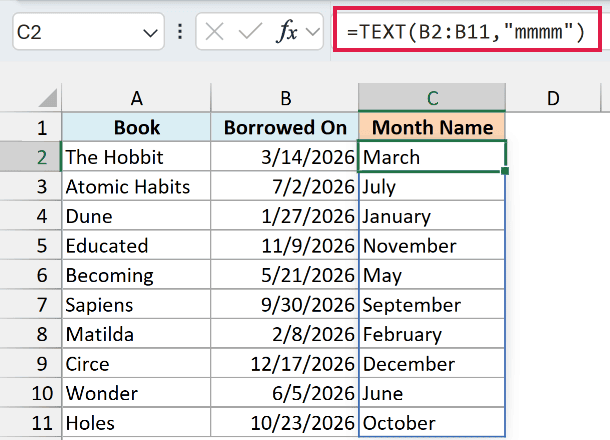The image size is (610, 440).
Task: Select row 8 header
Action: point(31,334)
